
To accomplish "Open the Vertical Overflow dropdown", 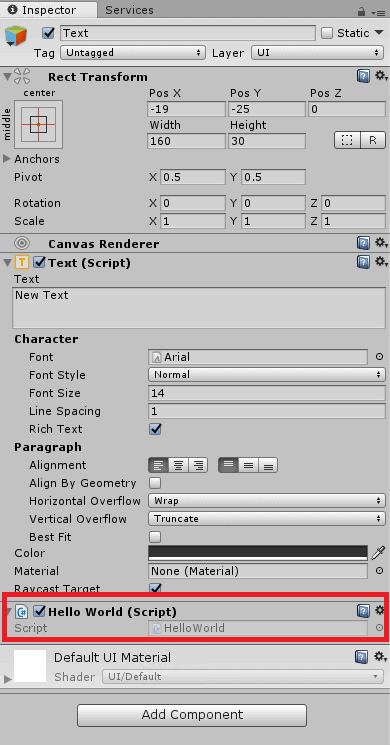I will click(266, 519).
